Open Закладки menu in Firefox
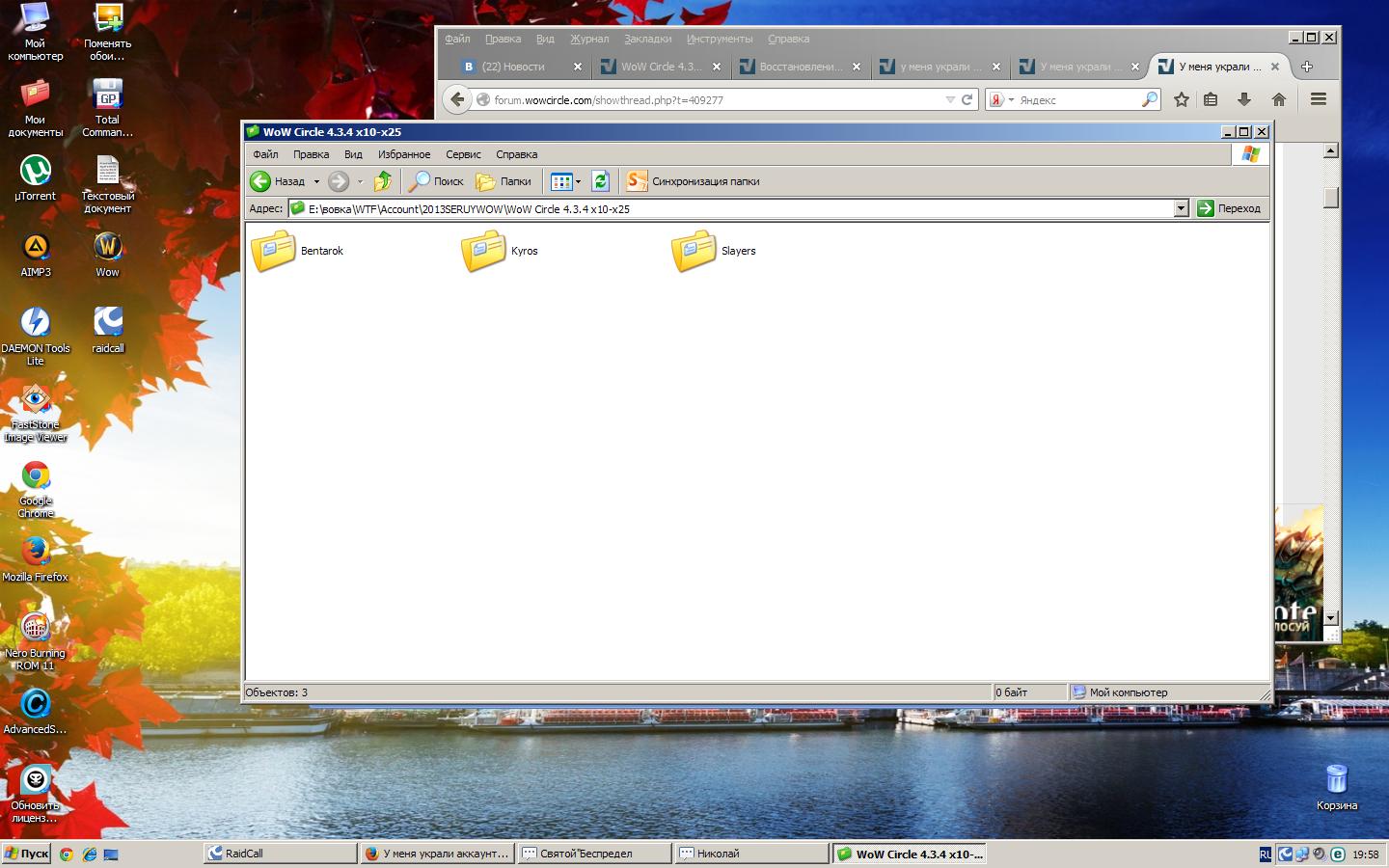 [x=647, y=39]
